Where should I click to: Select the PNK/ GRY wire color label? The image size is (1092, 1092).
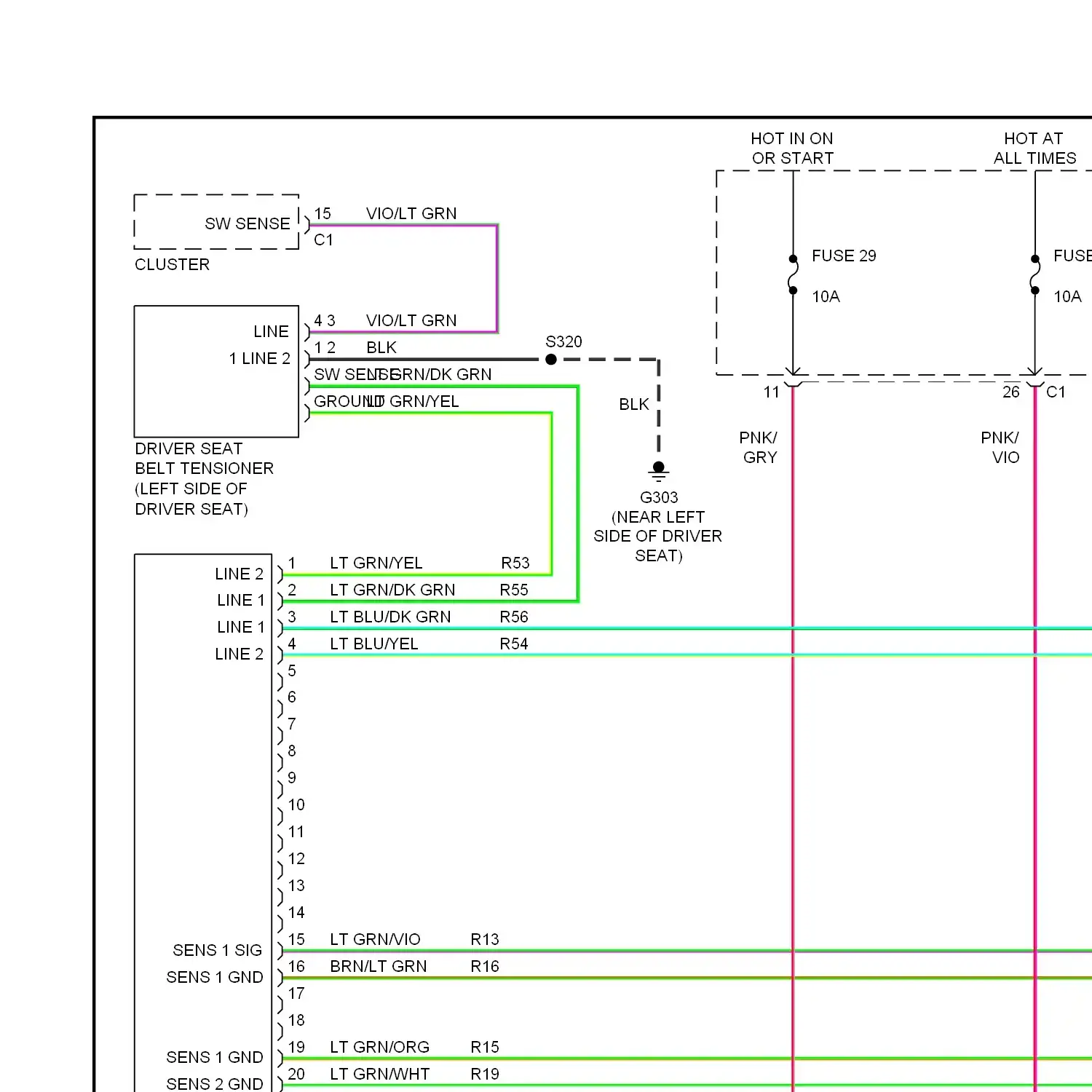tap(759, 447)
